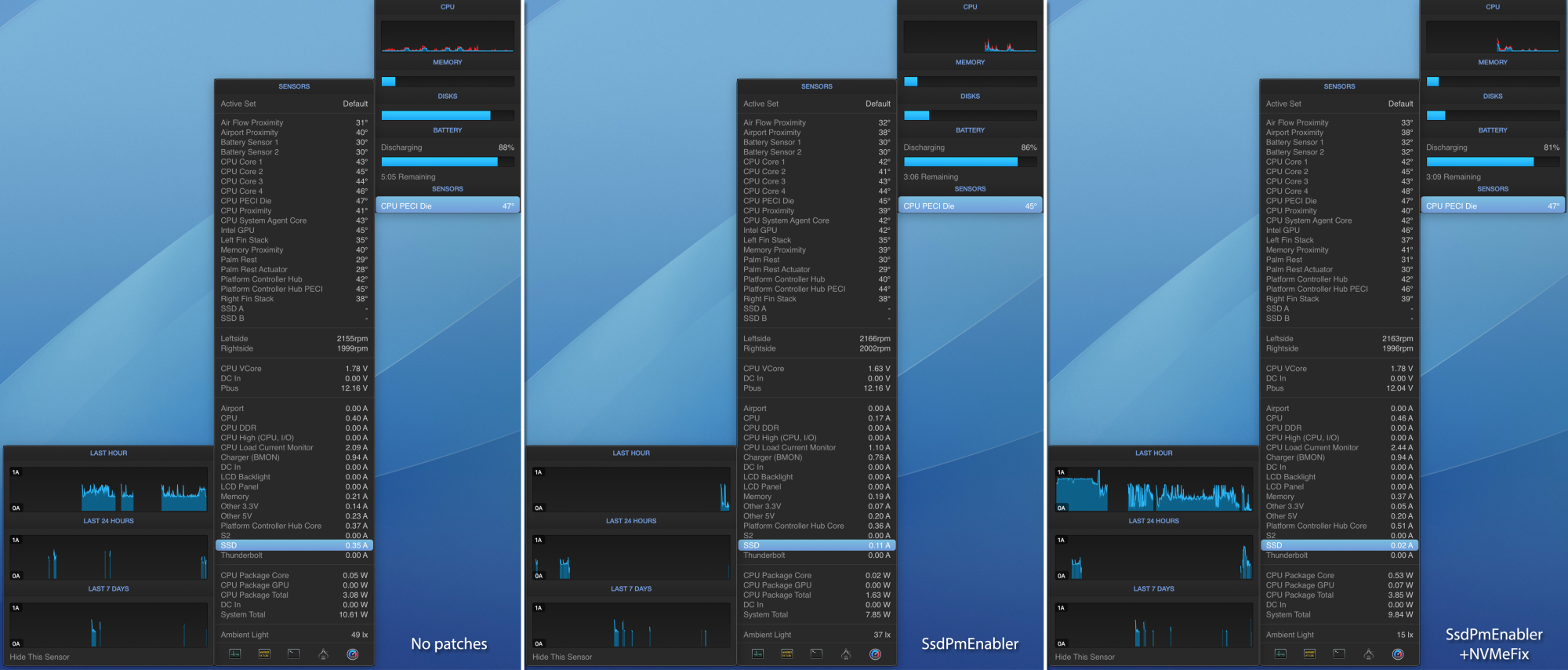
Task: Click the battery bar showing 81% charge
Action: point(1493,162)
